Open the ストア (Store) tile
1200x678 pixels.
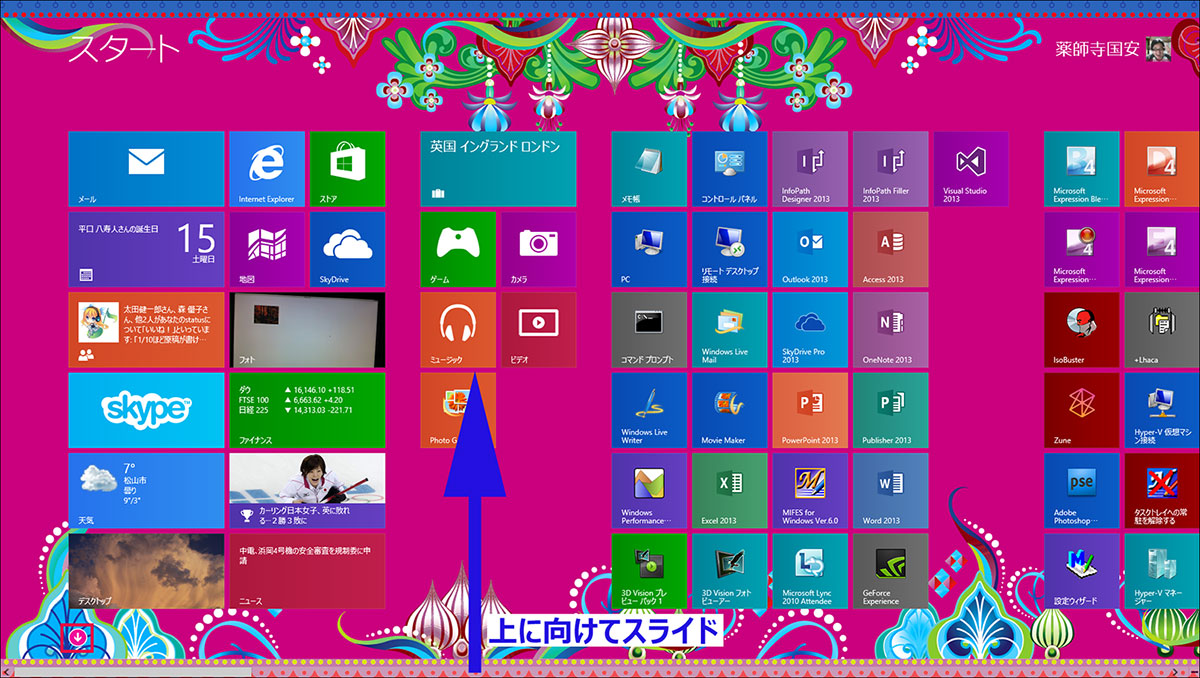[x=347, y=169]
